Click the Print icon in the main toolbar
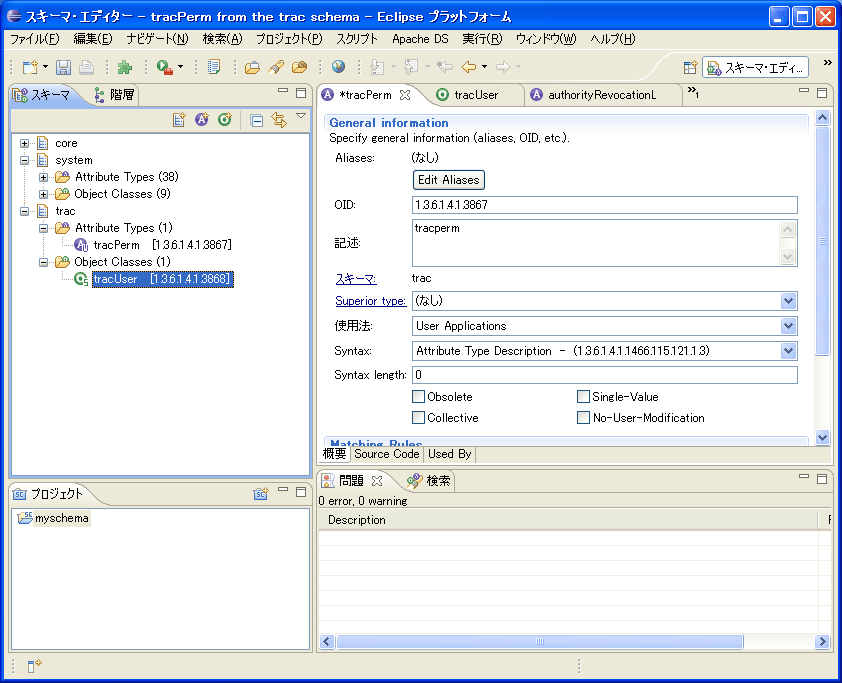 click(88, 68)
